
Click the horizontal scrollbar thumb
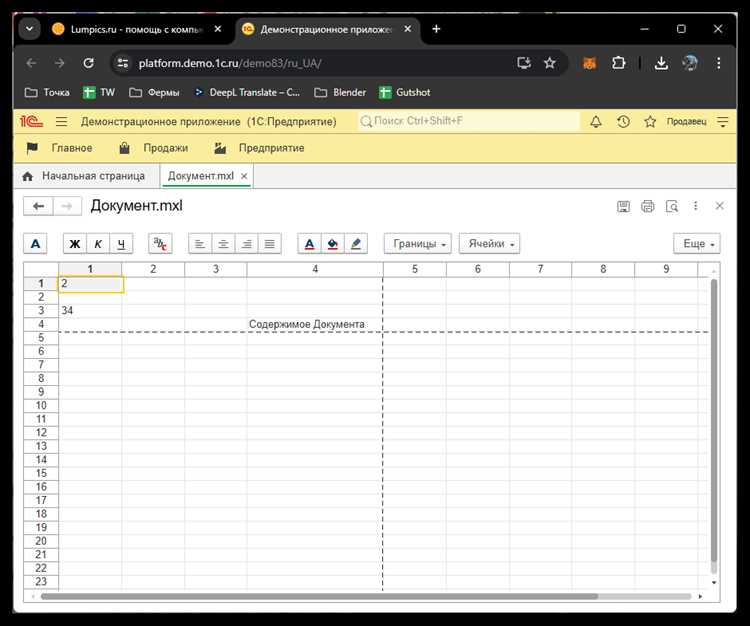(319, 596)
